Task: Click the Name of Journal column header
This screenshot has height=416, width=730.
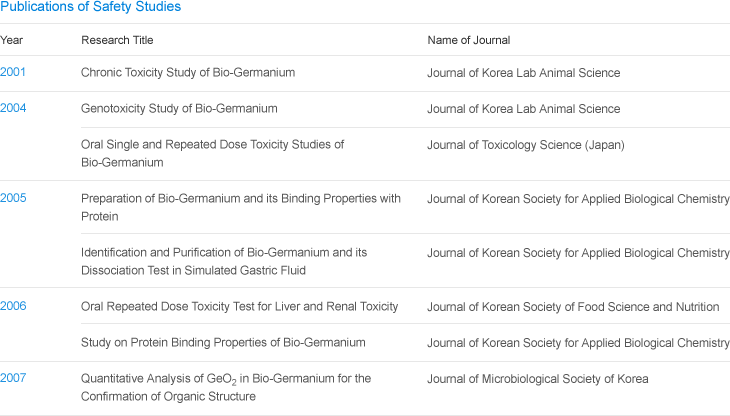Action: click(469, 40)
